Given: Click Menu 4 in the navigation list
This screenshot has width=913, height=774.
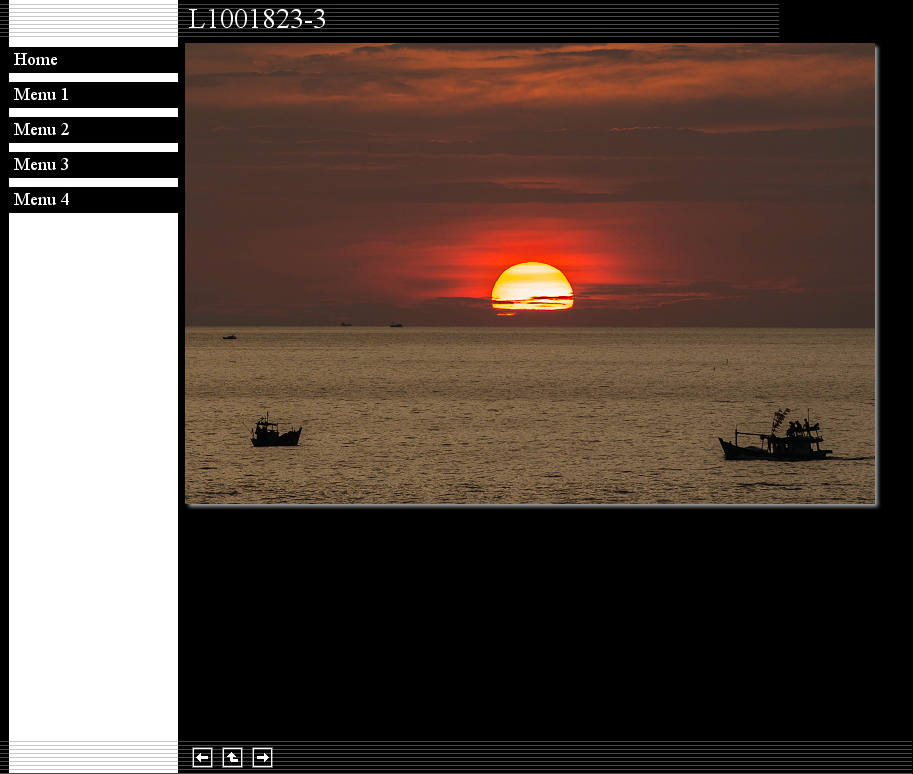Looking at the screenshot, I should [x=41, y=200].
